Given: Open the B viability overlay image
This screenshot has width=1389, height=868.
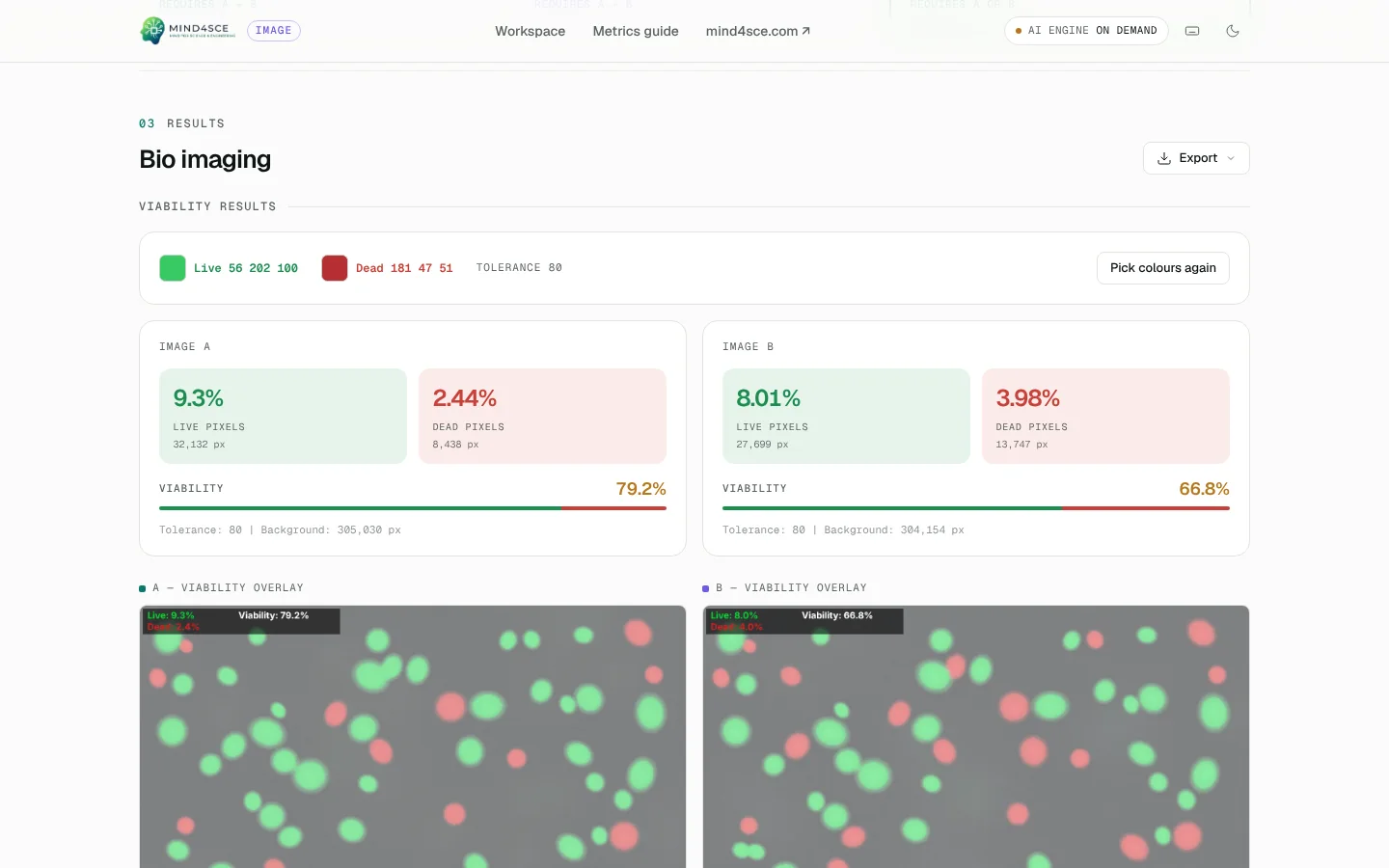Looking at the screenshot, I should click(976, 737).
